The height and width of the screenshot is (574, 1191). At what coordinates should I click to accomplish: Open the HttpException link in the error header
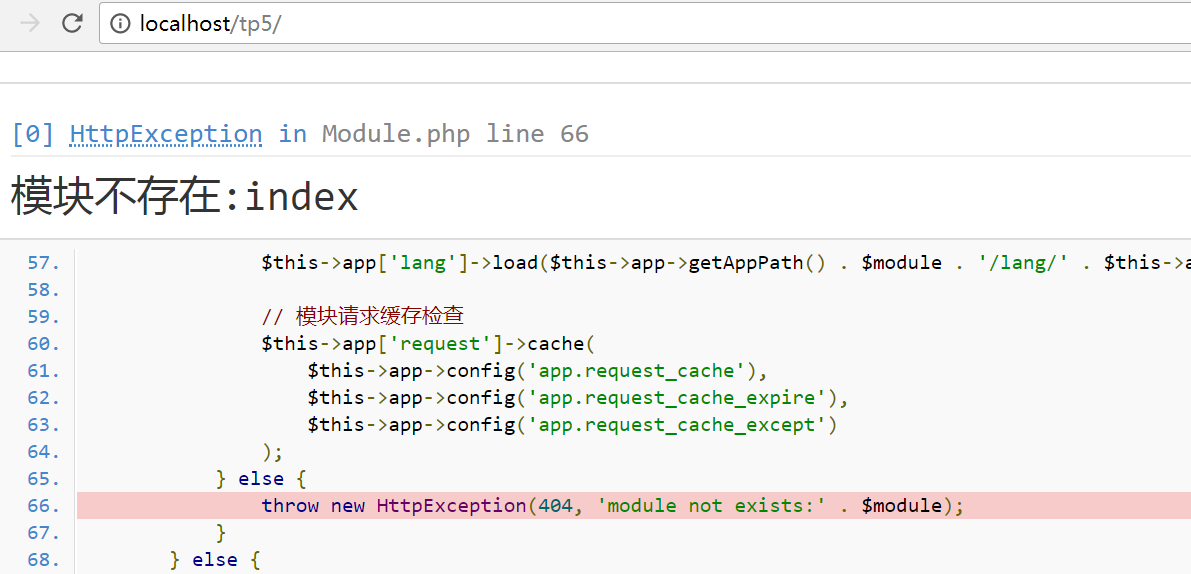tap(166, 134)
